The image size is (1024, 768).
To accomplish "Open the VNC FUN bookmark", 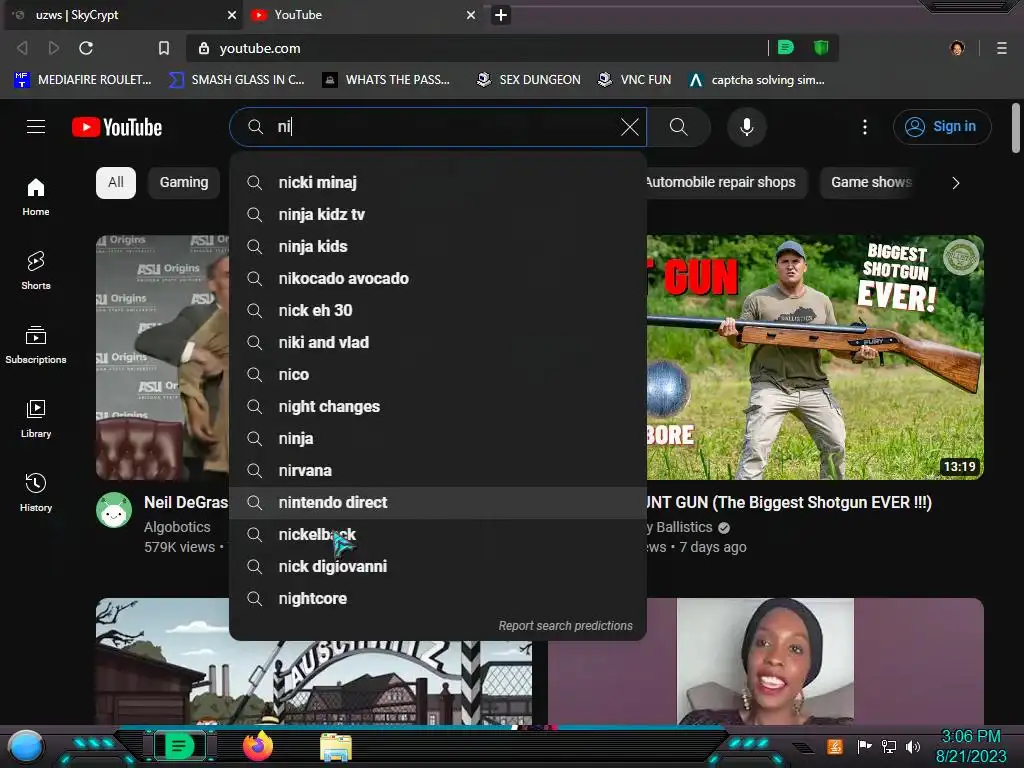I will pyautogui.click(x=635, y=80).
